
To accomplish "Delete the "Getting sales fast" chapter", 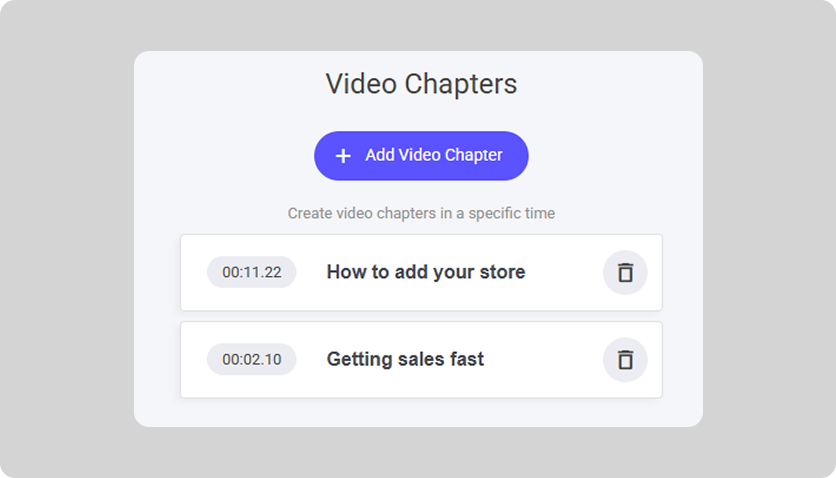I will pyautogui.click(x=625, y=360).
